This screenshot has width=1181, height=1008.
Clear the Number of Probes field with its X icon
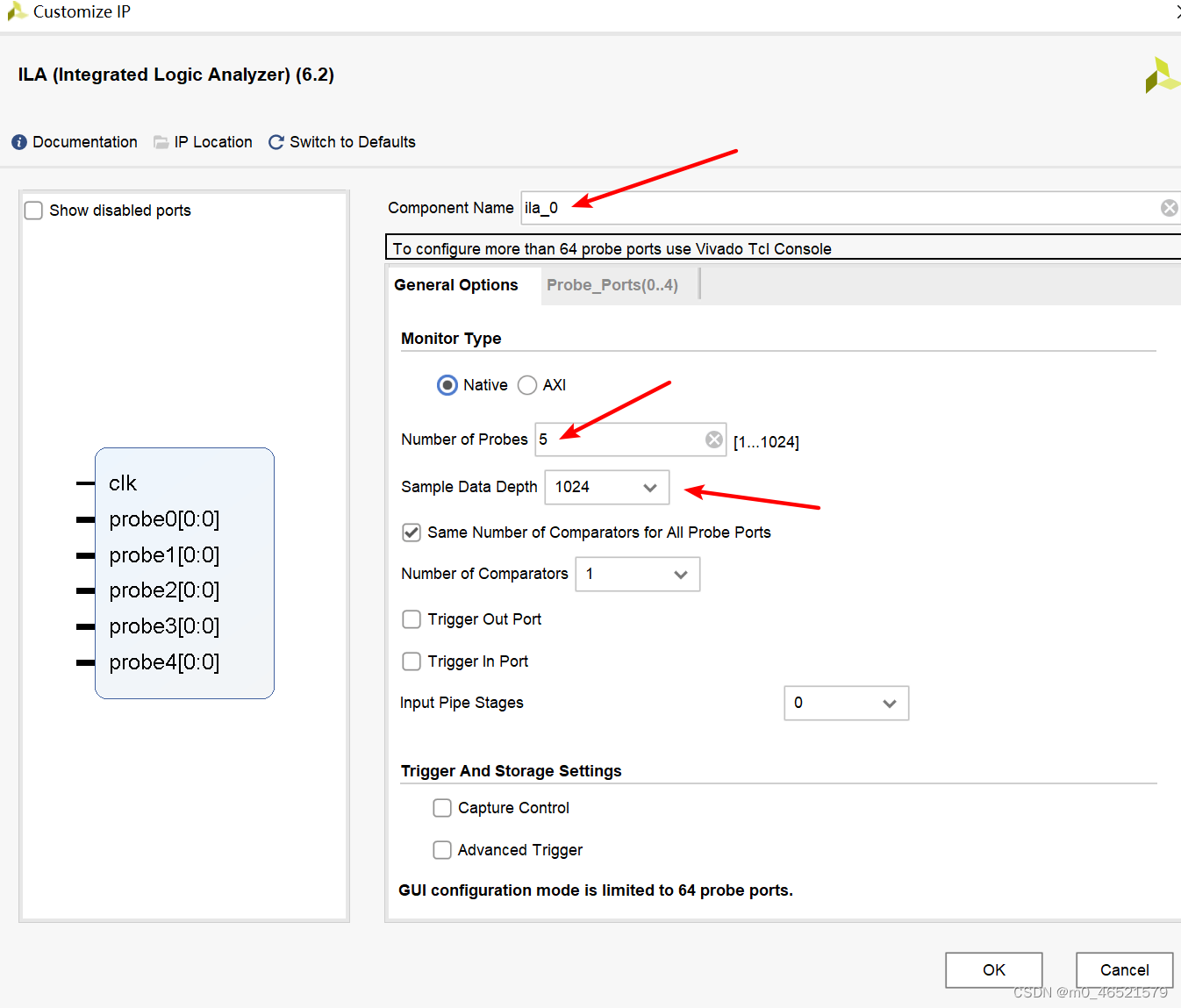[714, 440]
